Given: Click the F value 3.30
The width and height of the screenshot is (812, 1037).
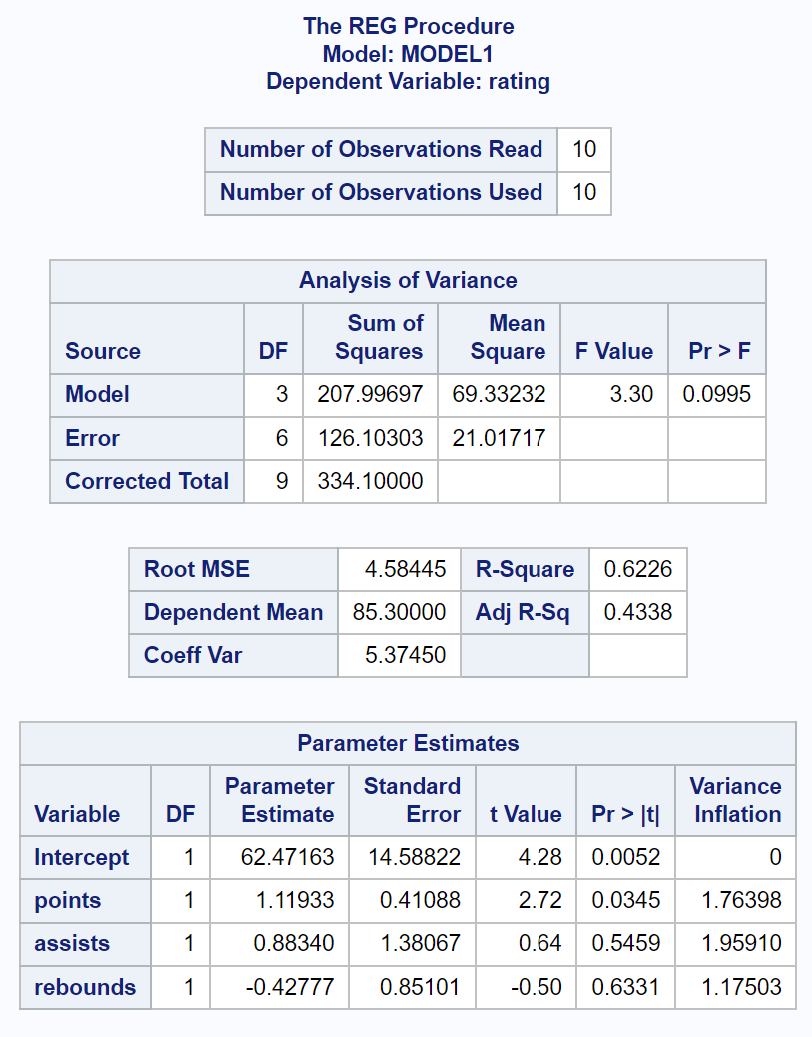Looking at the screenshot, I should pos(631,395).
